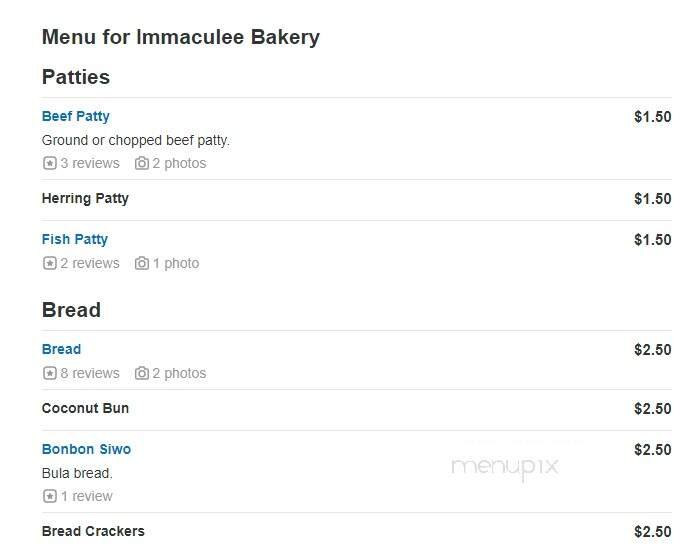This screenshot has height=549, width=684.
Task: View 1 photo of Fish Patty
Action: 175,263
